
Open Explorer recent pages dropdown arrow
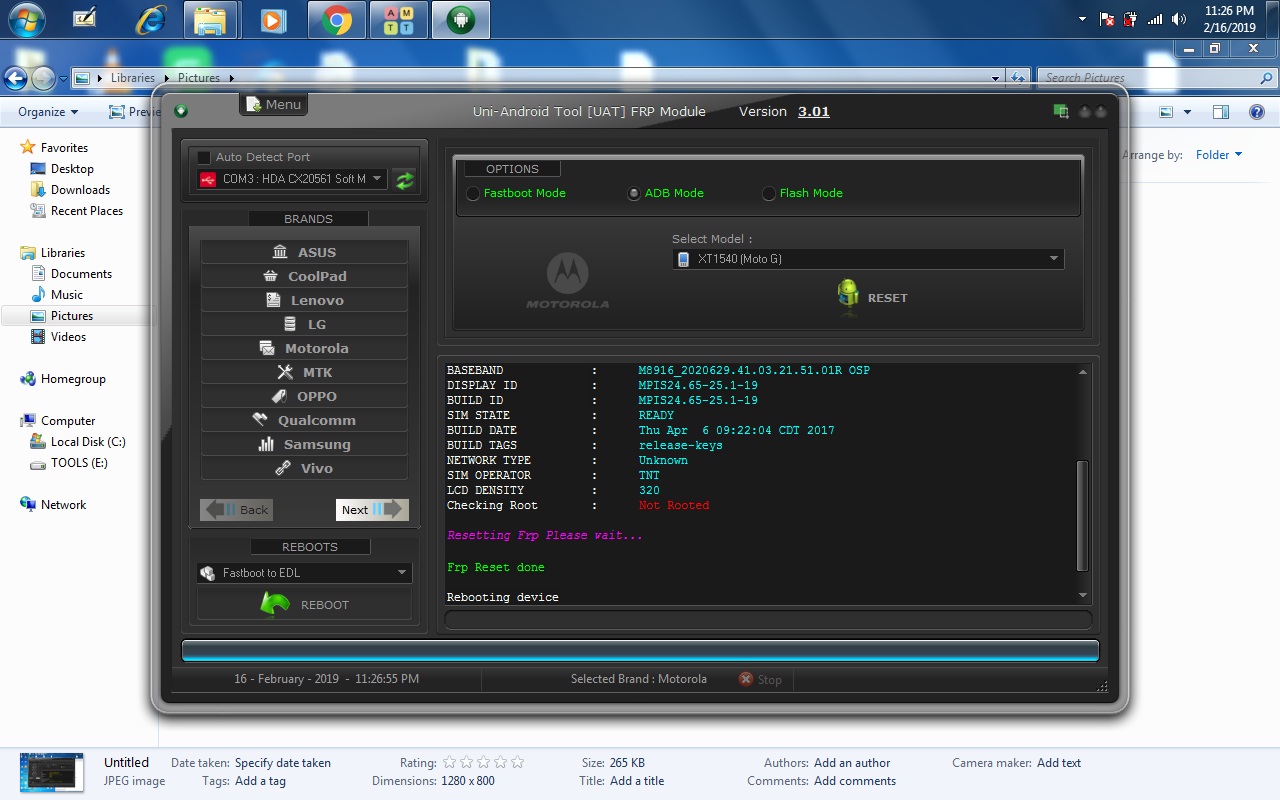[63, 78]
